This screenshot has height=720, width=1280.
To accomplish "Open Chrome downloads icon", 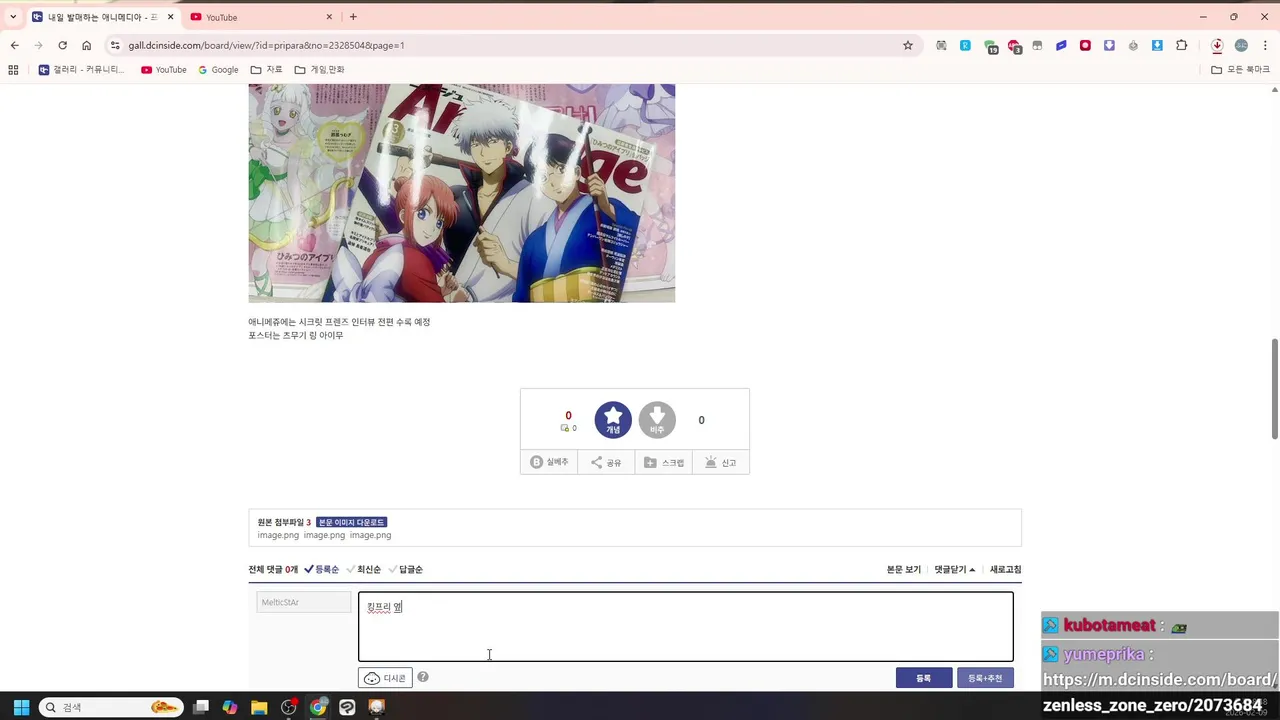I will click(x=1217, y=45).
